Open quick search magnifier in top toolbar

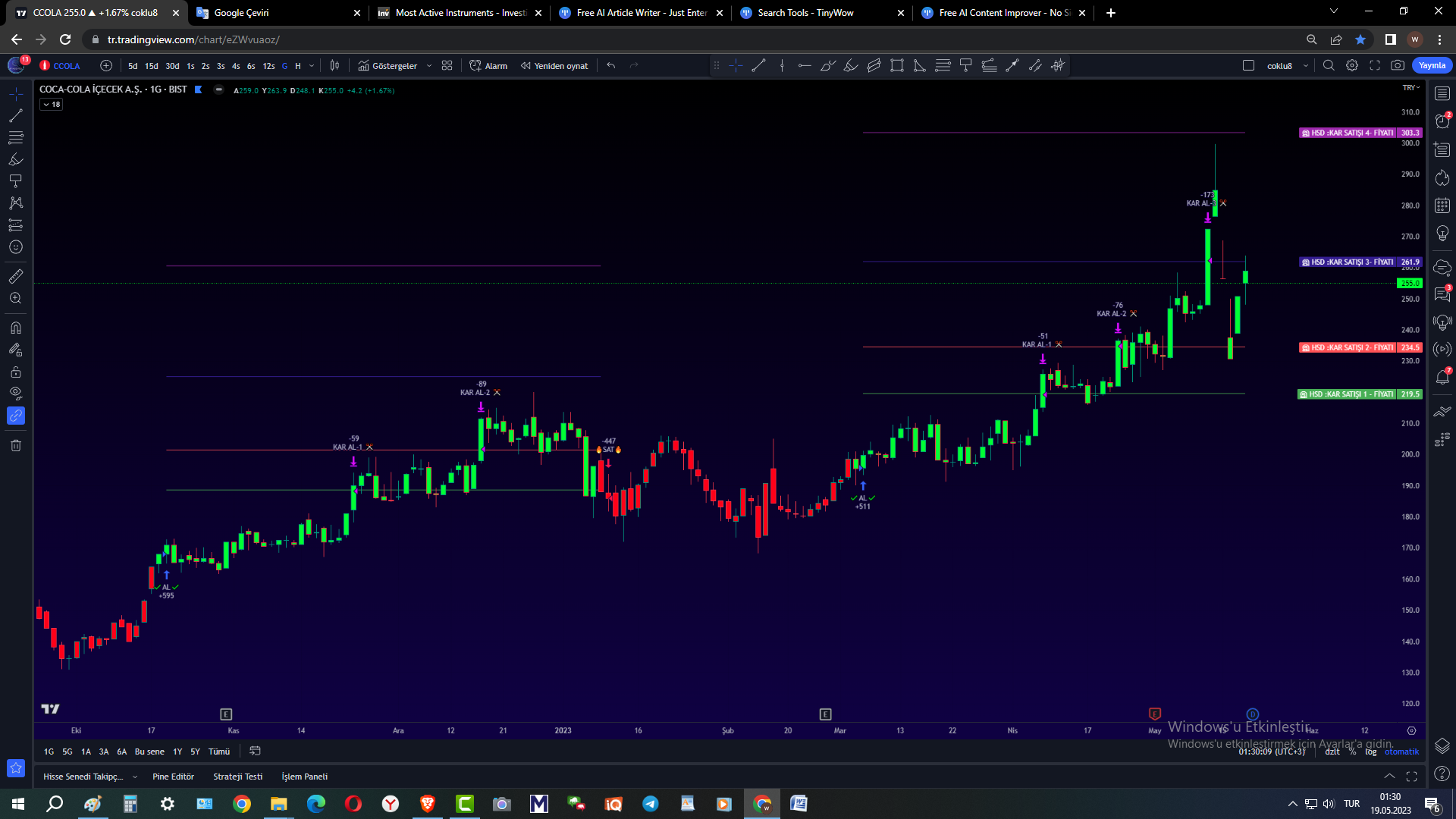click(x=1329, y=66)
